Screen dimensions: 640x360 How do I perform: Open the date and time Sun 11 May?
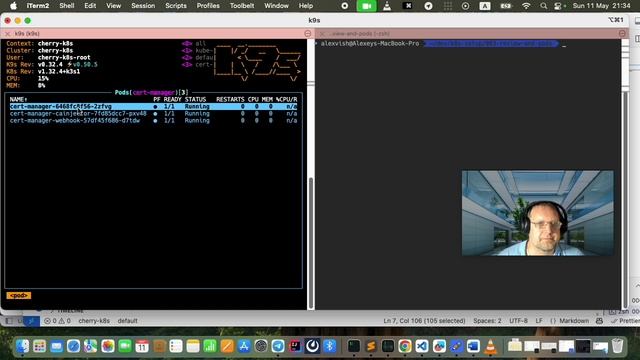point(601,6)
